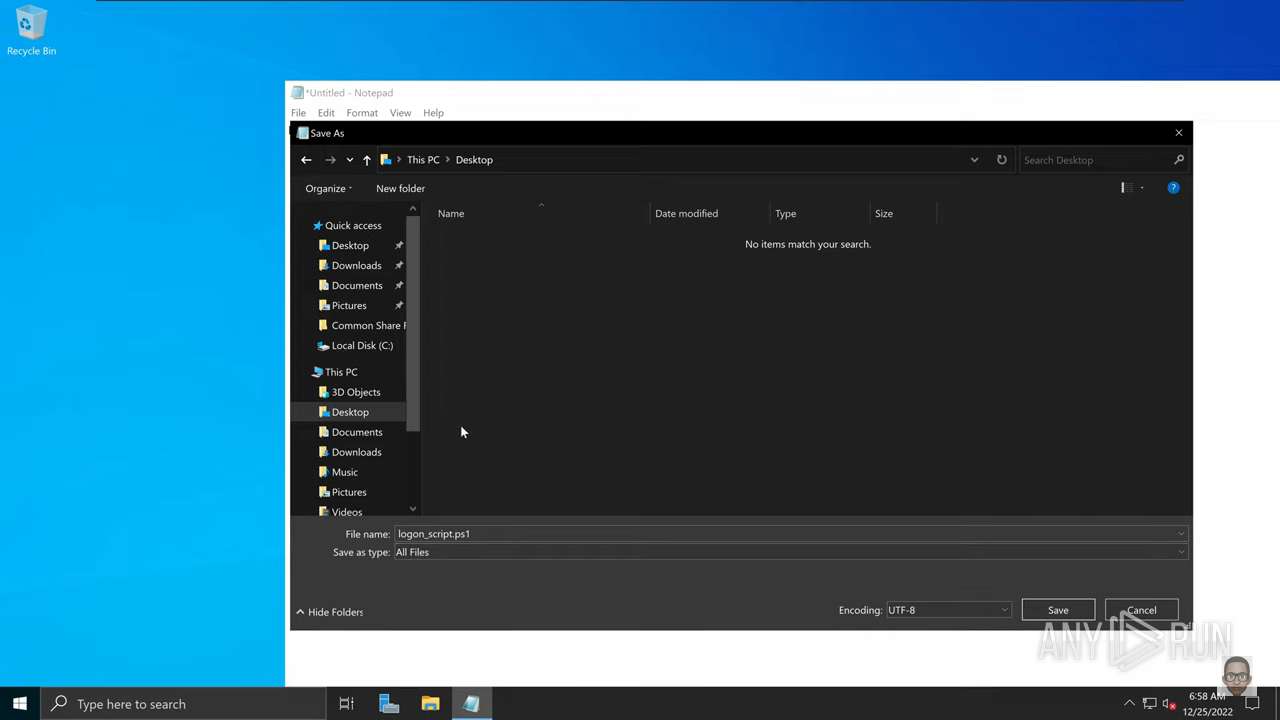The image size is (1280, 720).
Task: Select Desktop under This PC
Action: click(x=350, y=412)
